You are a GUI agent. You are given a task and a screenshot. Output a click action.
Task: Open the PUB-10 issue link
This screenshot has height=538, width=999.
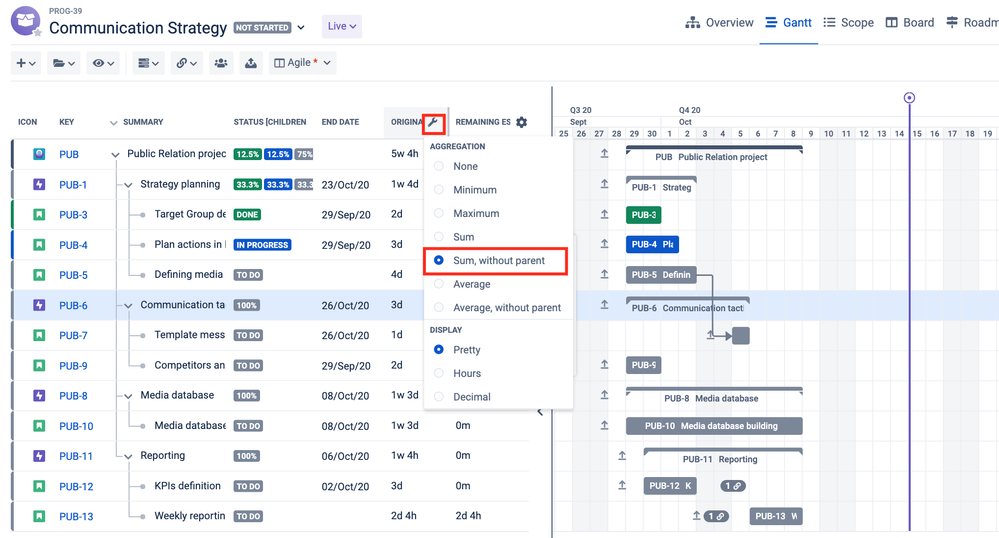click(76, 426)
